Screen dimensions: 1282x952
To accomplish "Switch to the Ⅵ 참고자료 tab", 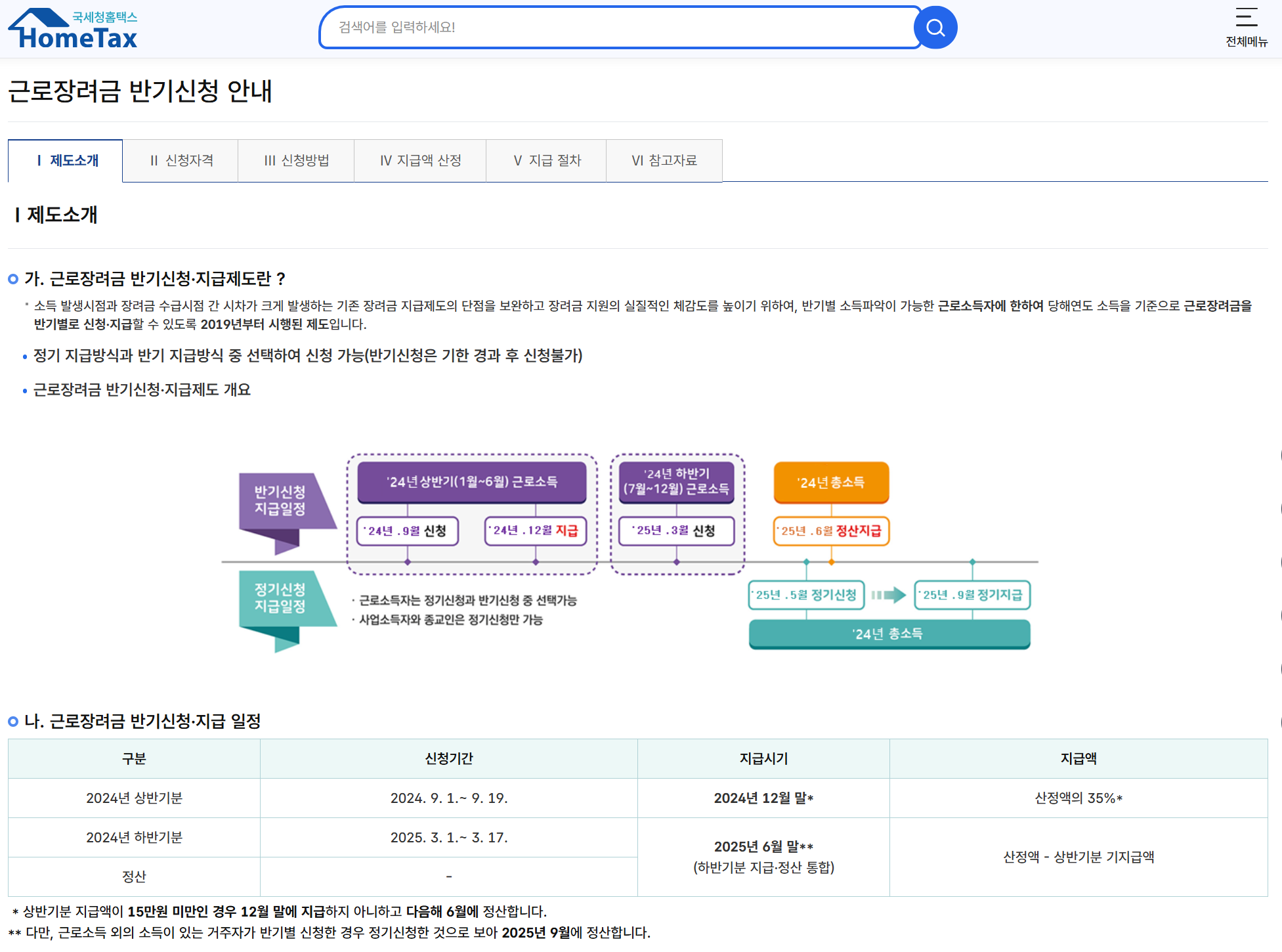I will coord(664,161).
